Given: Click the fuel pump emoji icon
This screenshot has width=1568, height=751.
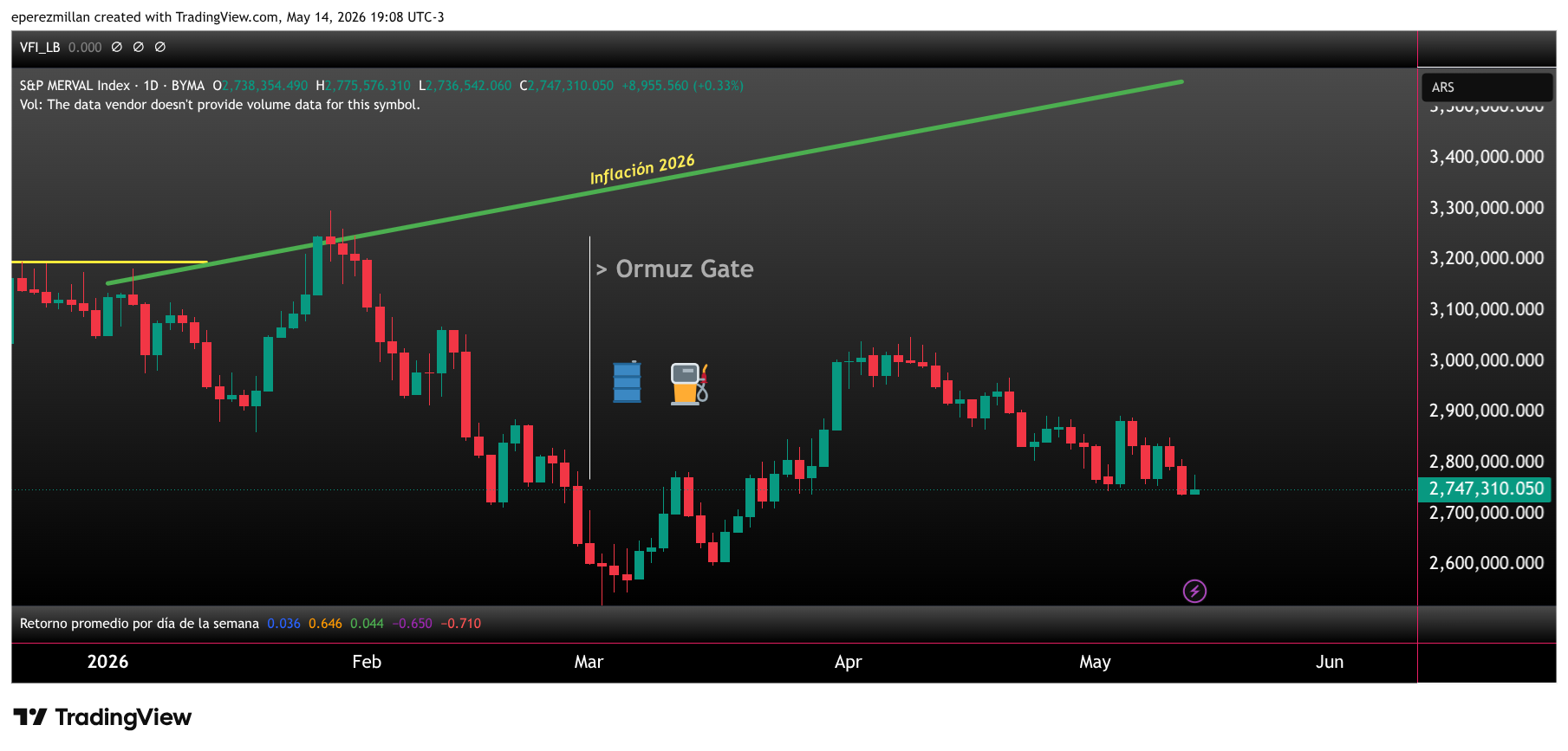Looking at the screenshot, I should click(x=689, y=384).
